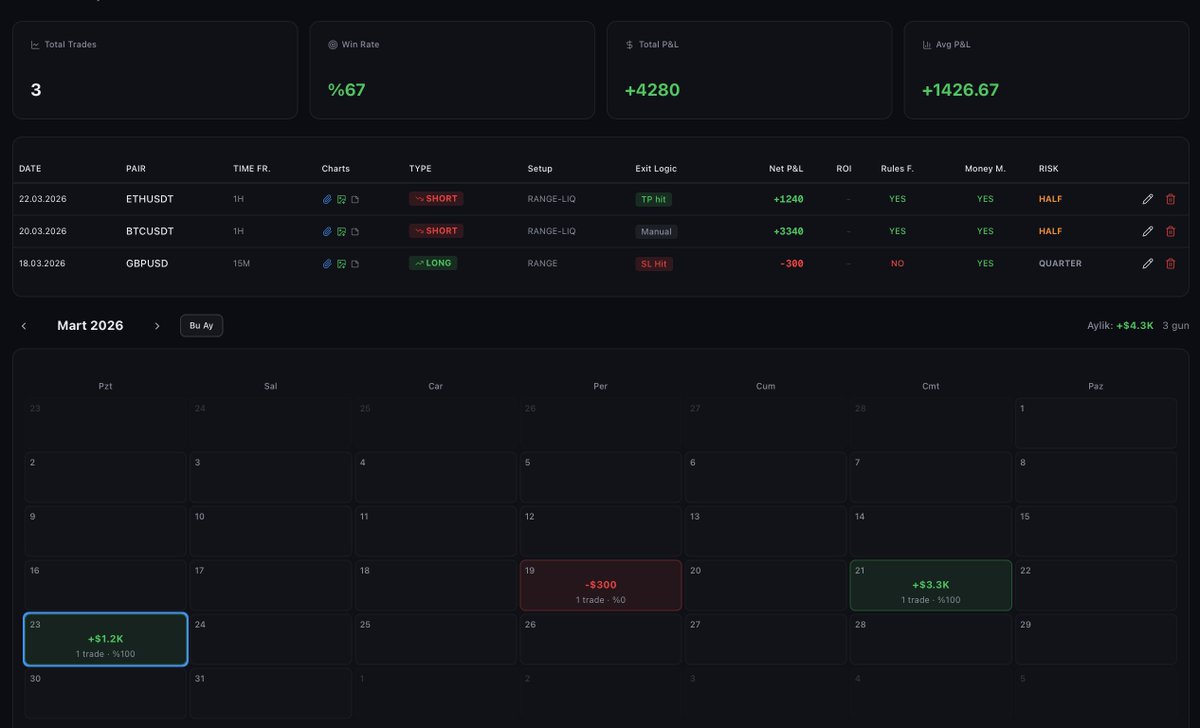Go to the previous month with the left chevron

[x=24, y=326]
